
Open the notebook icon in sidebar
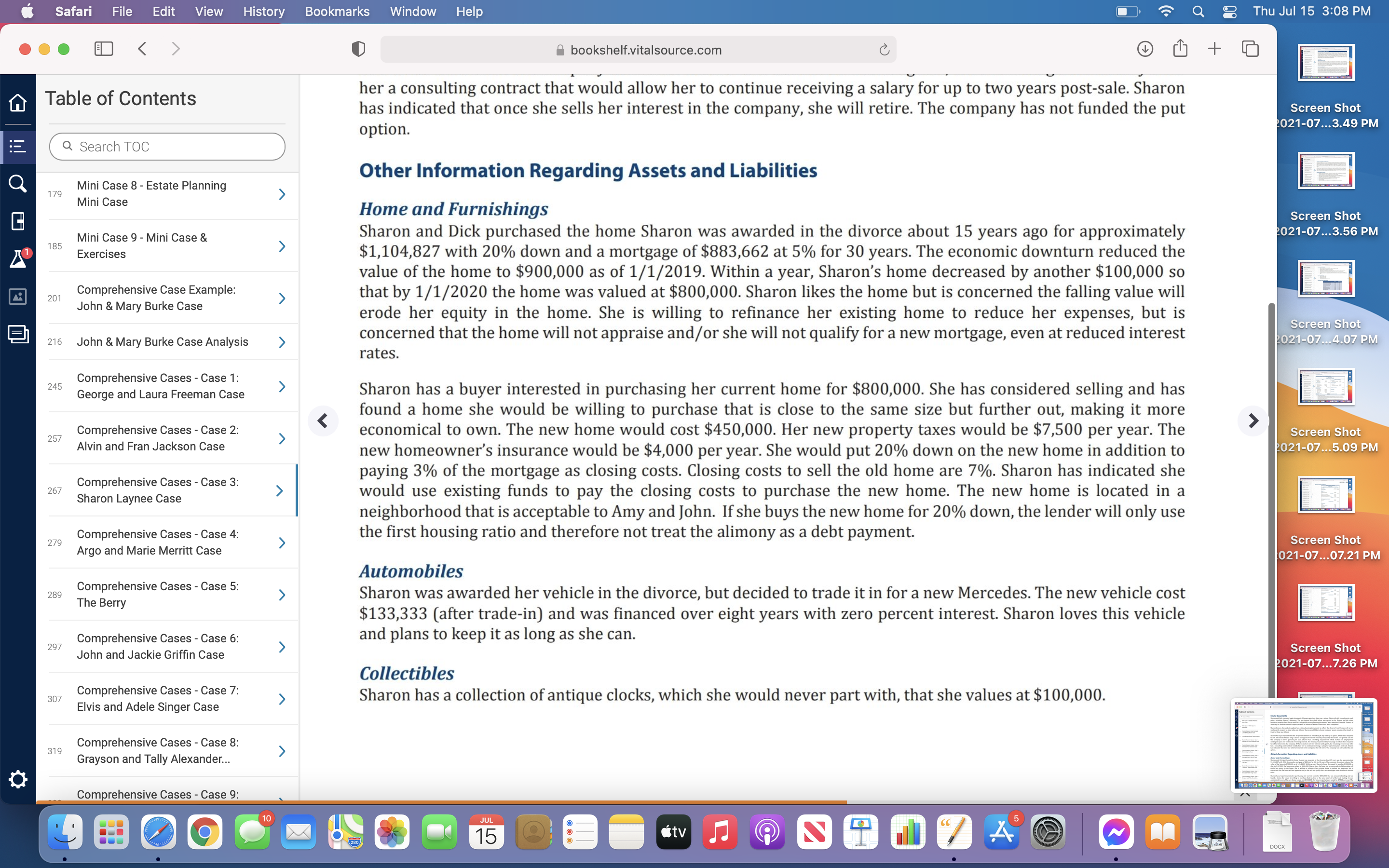(x=18, y=221)
